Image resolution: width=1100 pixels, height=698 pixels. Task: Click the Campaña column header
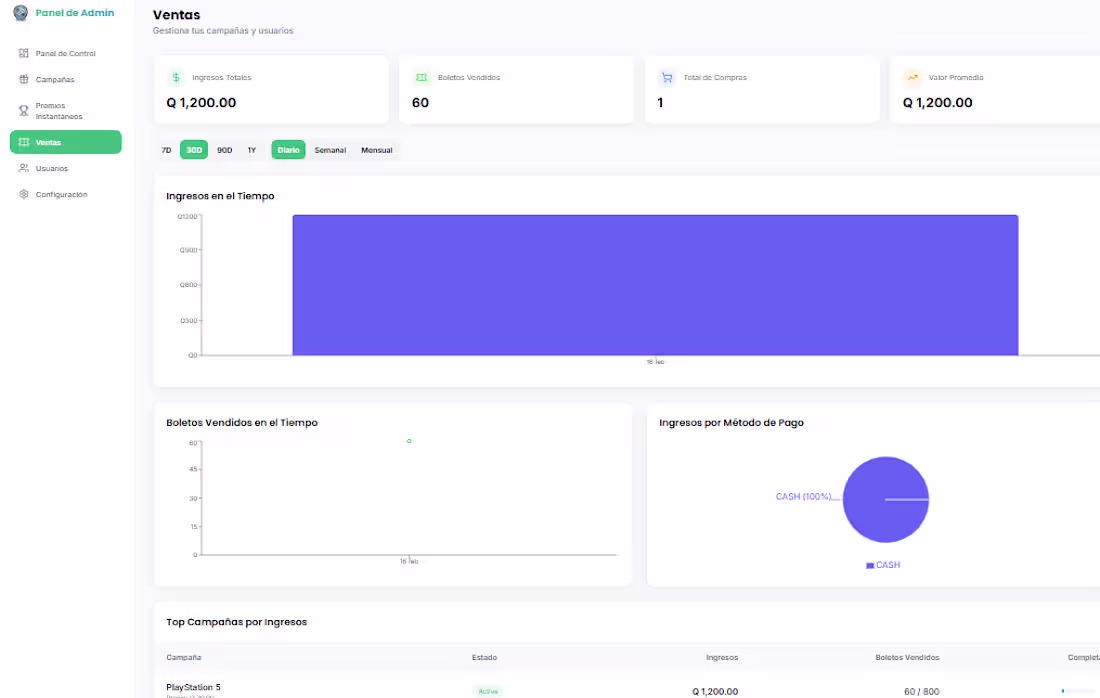(x=184, y=657)
